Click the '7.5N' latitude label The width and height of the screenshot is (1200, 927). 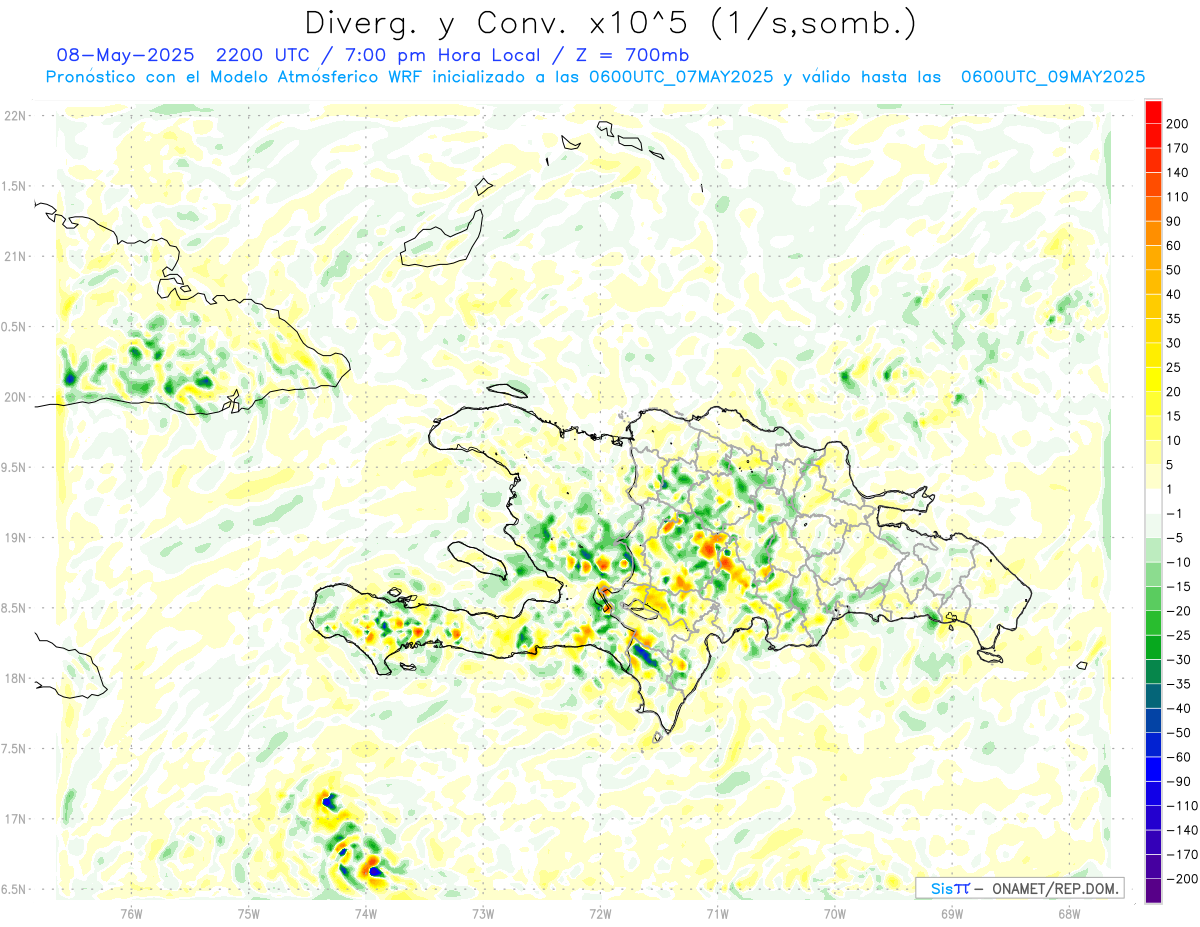coord(14,748)
